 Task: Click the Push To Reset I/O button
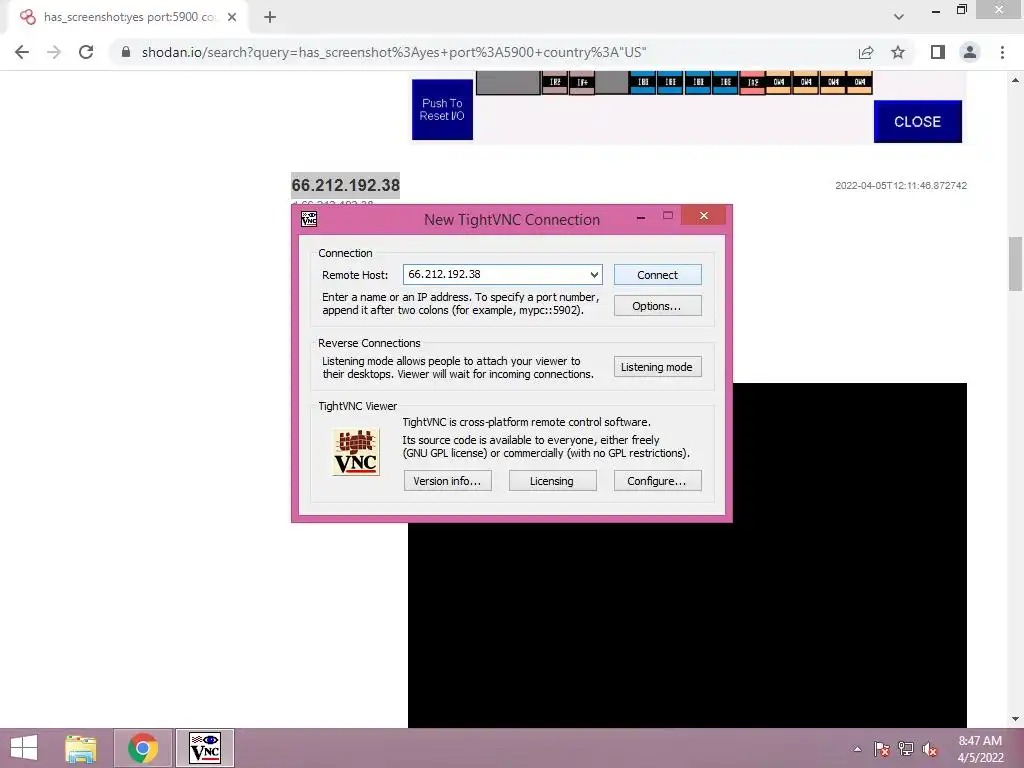[442, 110]
